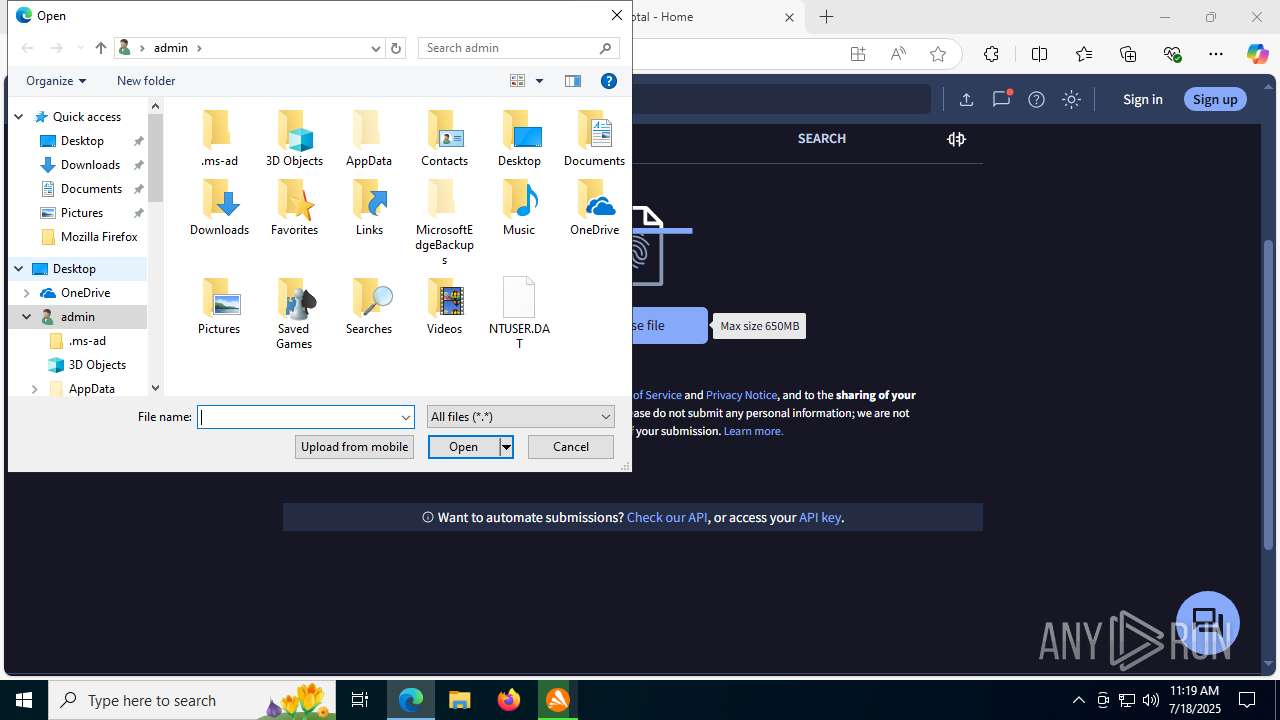Screen dimensions: 1280x720
Task: Go up one folder level
Action: [x=100, y=48]
